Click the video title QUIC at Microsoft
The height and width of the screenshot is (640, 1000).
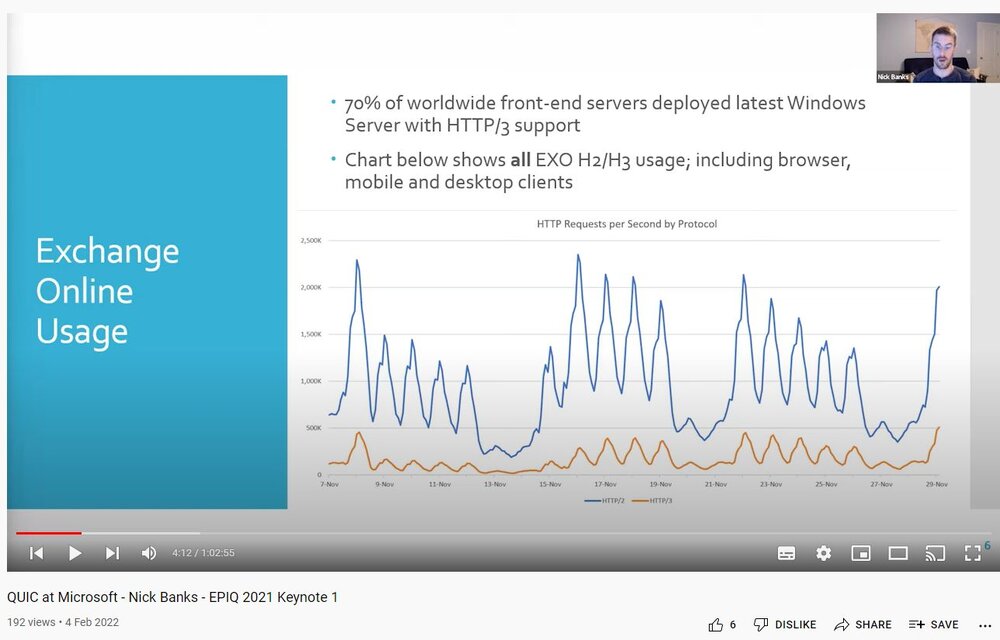pyautogui.click(x=172, y=597)
